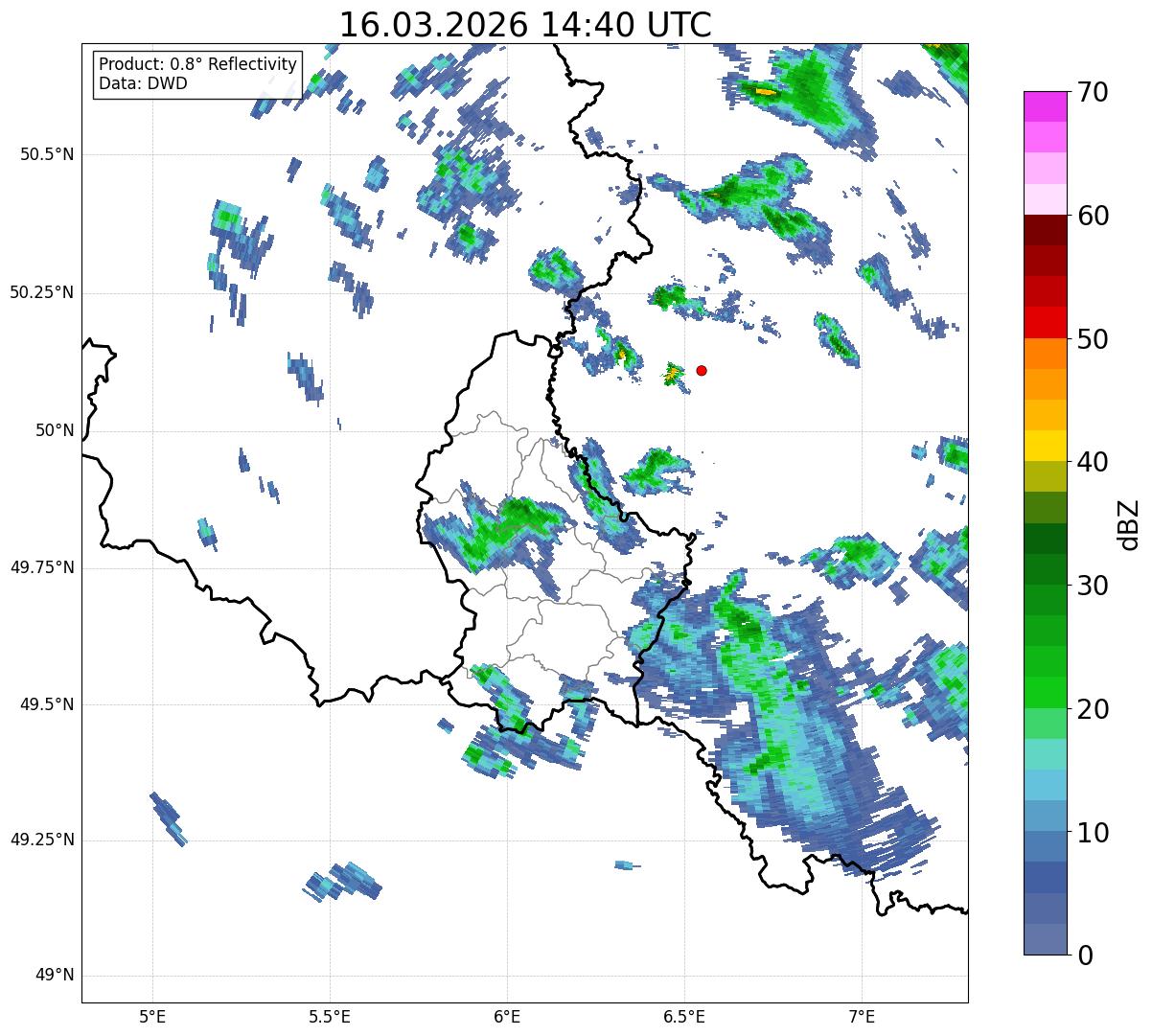The image size is (1152, 1036).
Task: Click the title 16.03.2026 14:40 UTC
Action: (525, 25)
